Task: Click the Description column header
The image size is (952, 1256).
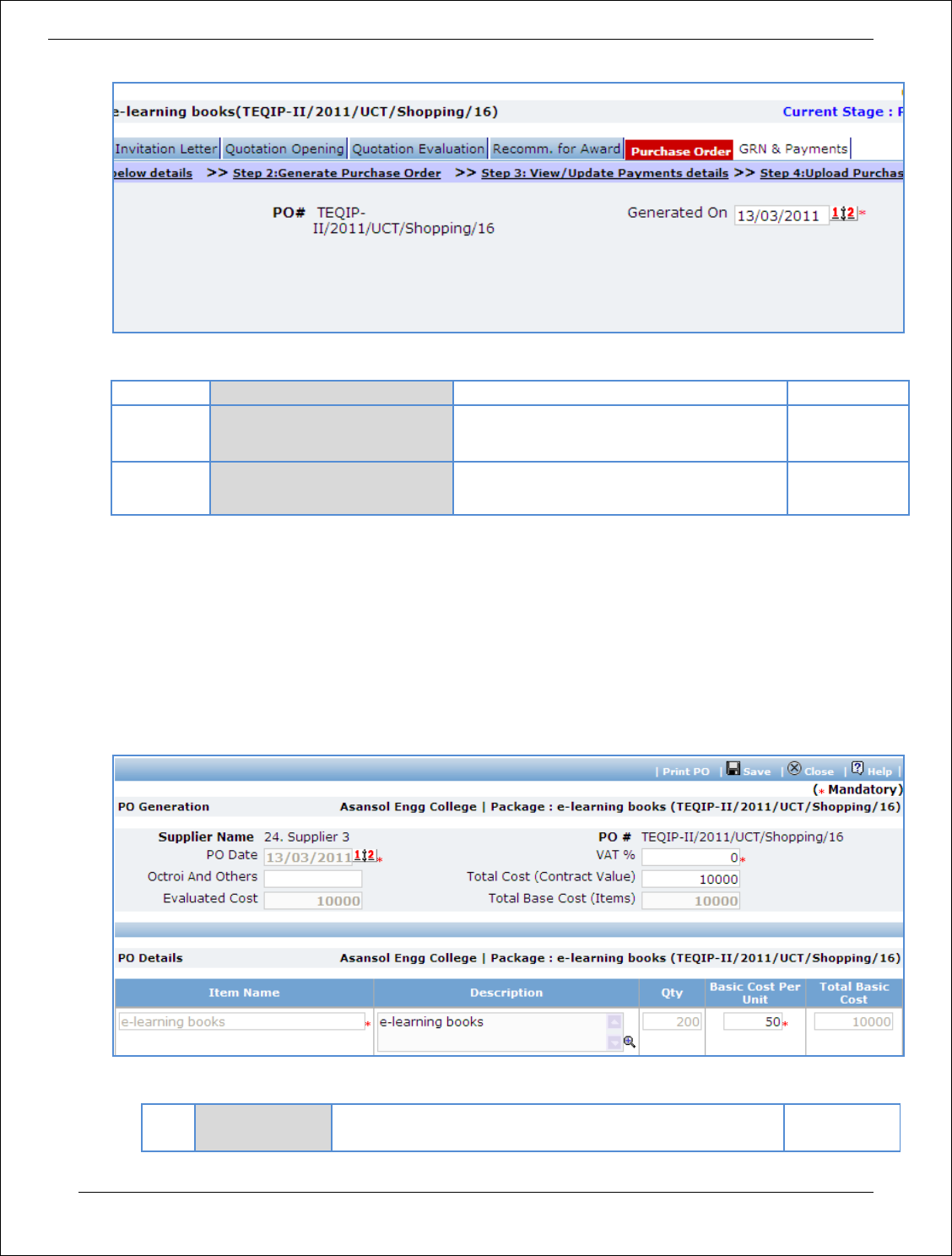Action: coord(506,993)
